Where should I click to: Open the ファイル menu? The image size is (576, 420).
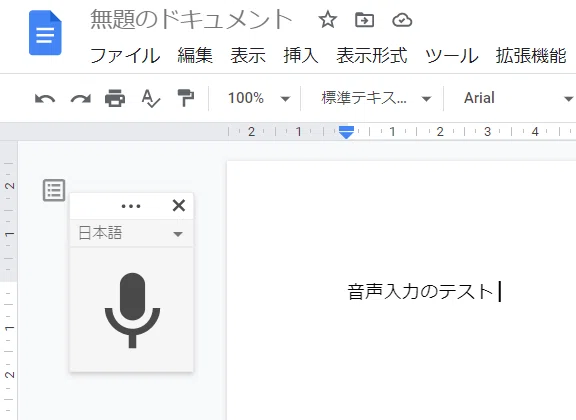[125, 56]
